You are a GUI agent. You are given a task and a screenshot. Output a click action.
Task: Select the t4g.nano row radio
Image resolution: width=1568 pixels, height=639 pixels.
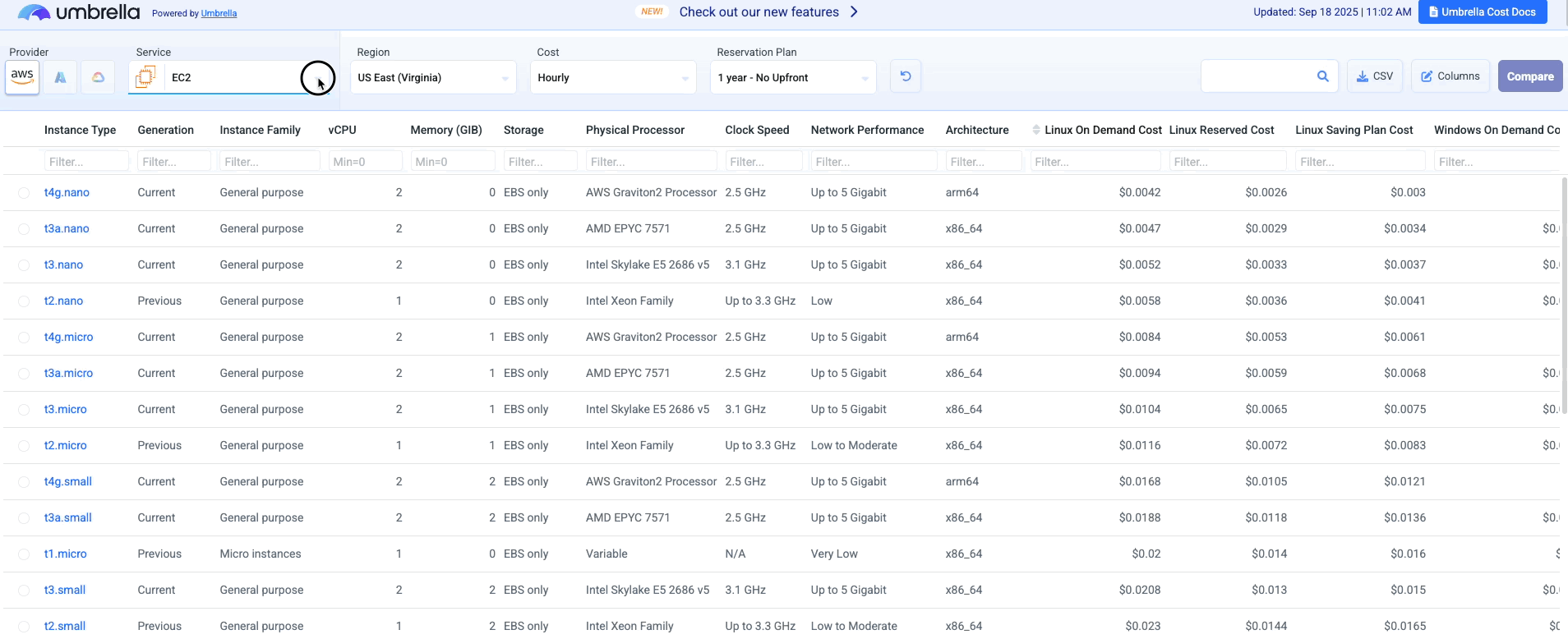point(24,193)
